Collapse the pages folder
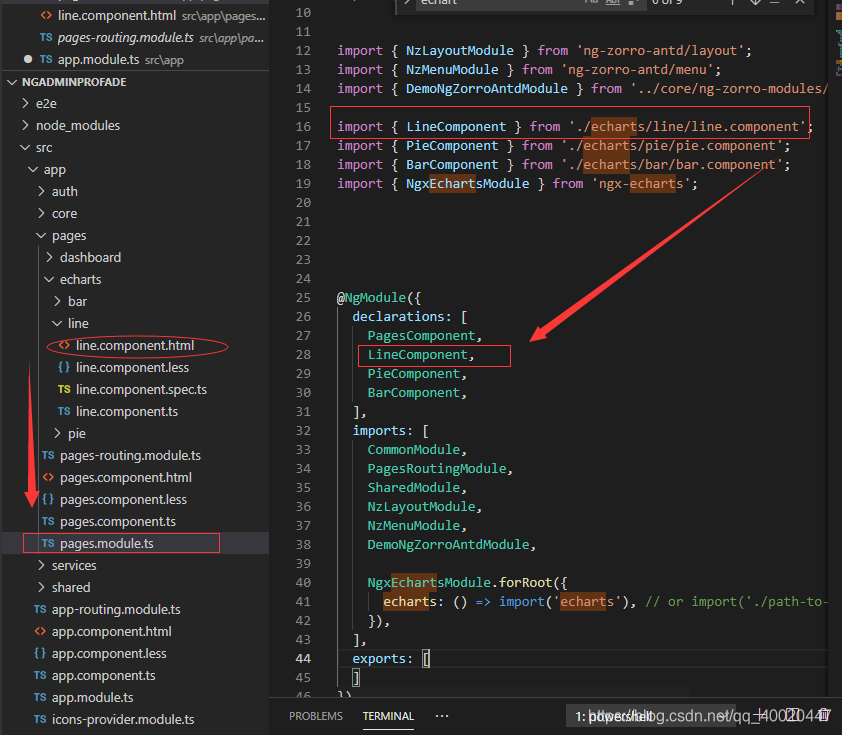 click(41, 235)
